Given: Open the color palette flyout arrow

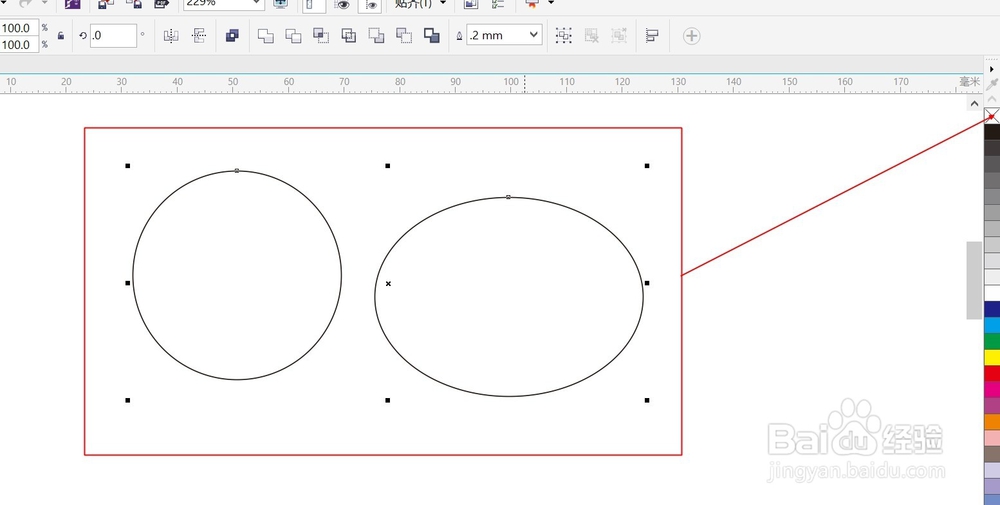Looking at the screenshot, I should [x=992, y=69].
